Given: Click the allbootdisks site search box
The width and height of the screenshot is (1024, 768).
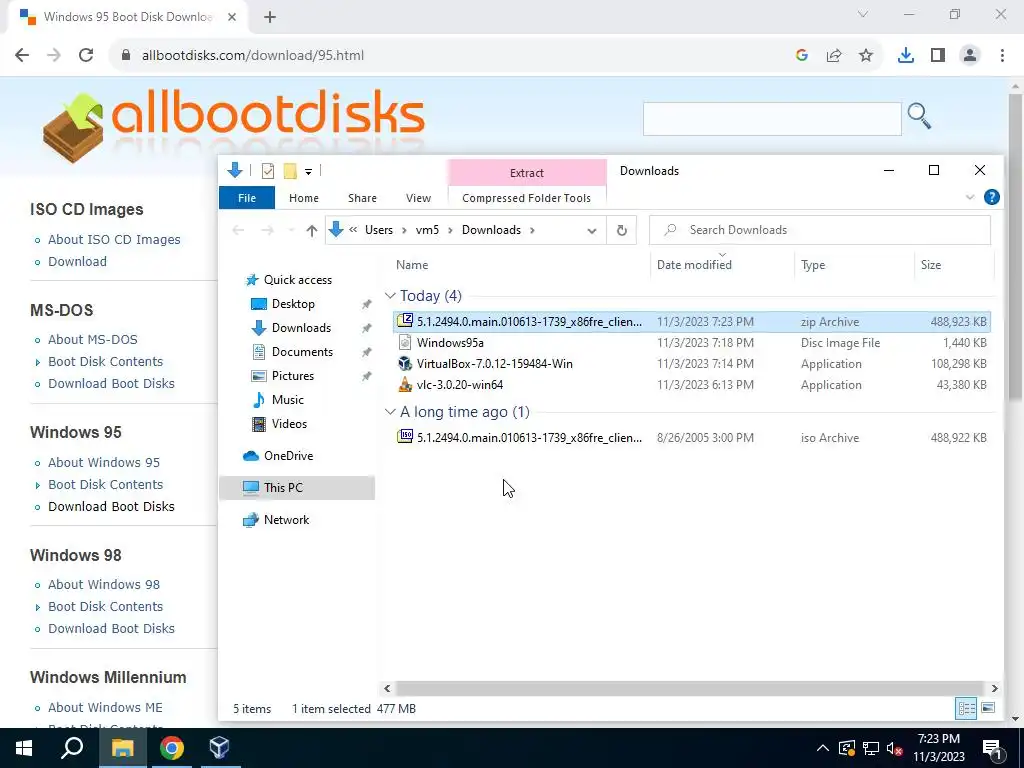Looking at the screenshot, I should [772, 119].
